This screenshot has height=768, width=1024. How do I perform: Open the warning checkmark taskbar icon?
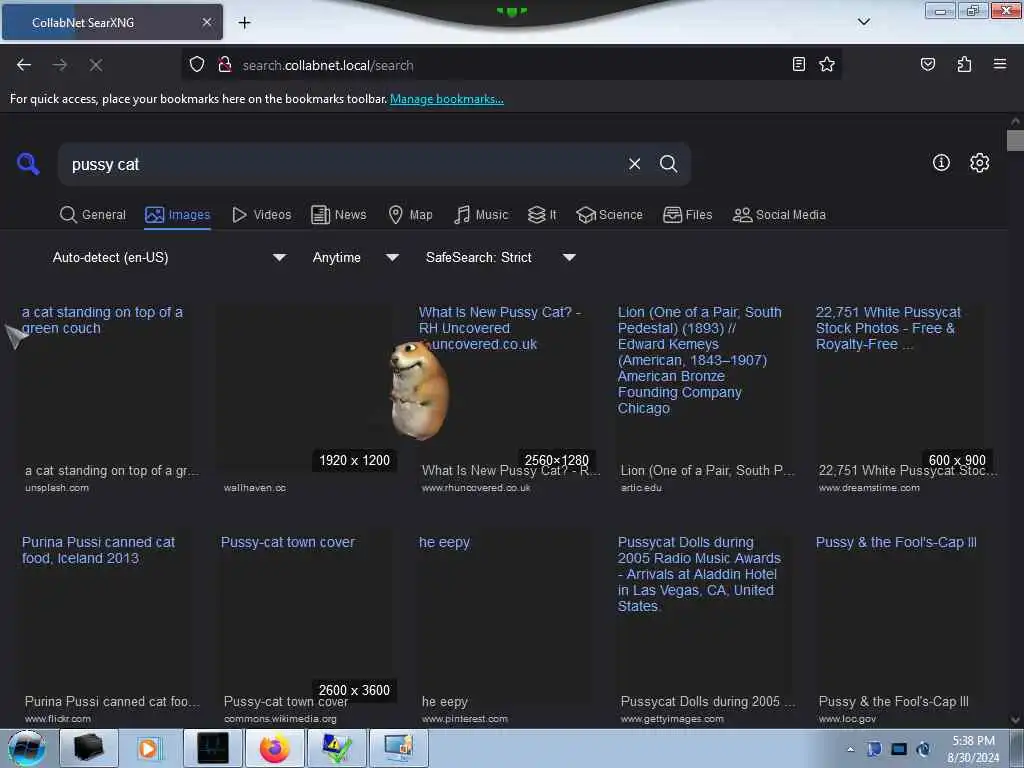(x=336, y=748)
